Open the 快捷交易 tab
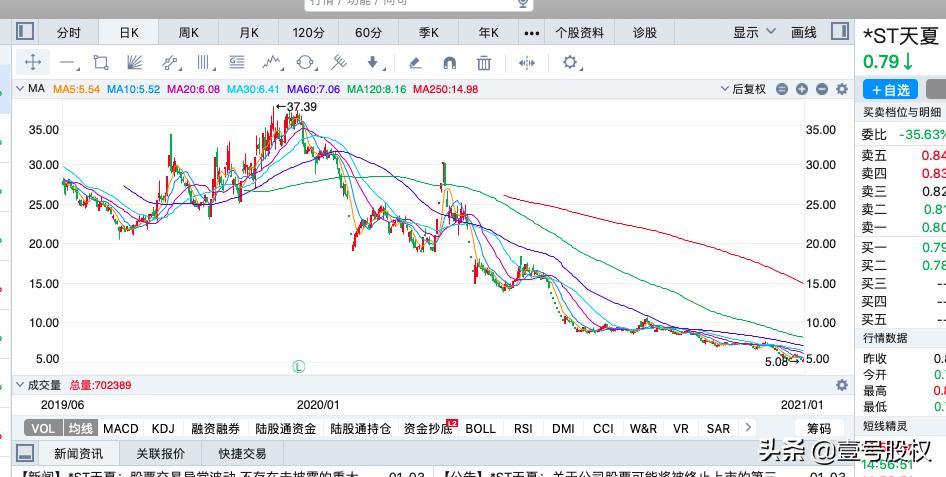946x477 pixels. 243,453
